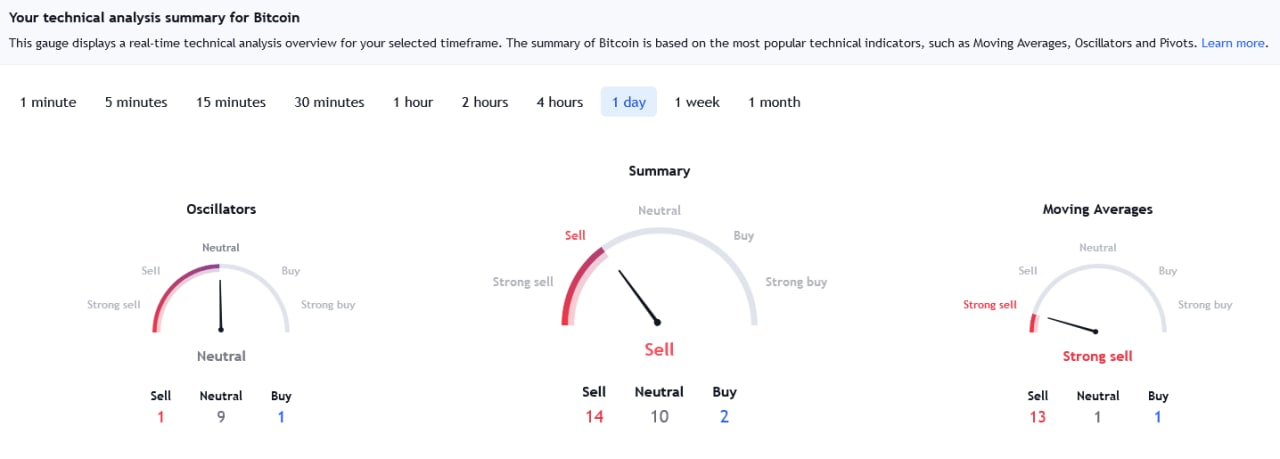The height and width of the screenshot is (459, 1280).
Task: Click the Summary heading
Action: point(659,171)
